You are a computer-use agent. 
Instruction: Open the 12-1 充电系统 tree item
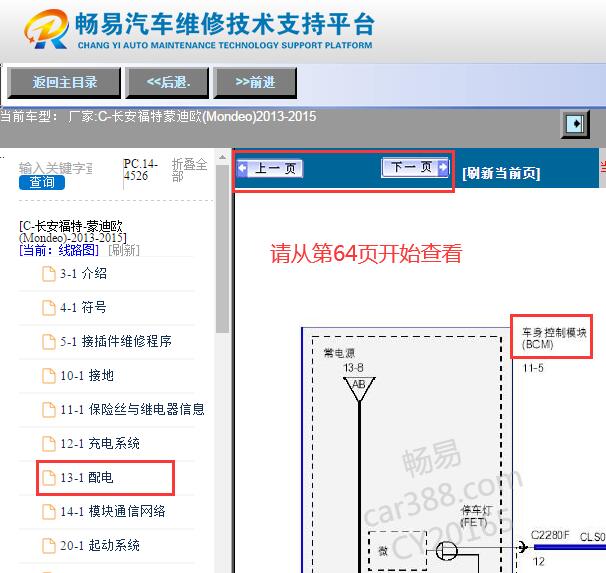[x=100, y=444]
